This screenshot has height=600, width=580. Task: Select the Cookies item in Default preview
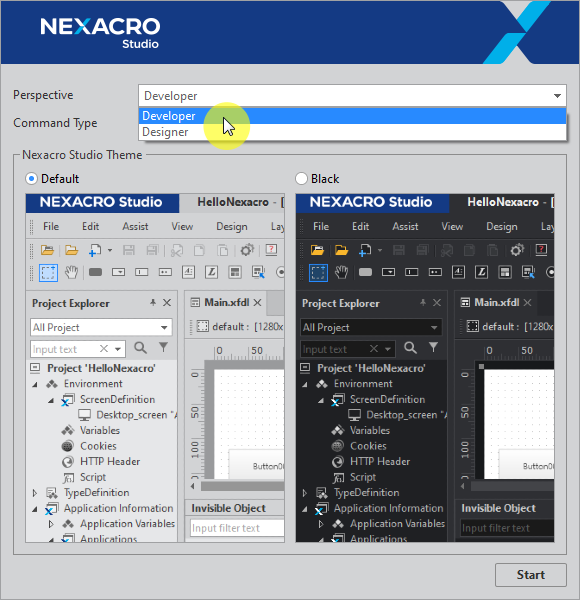[98, 446]
